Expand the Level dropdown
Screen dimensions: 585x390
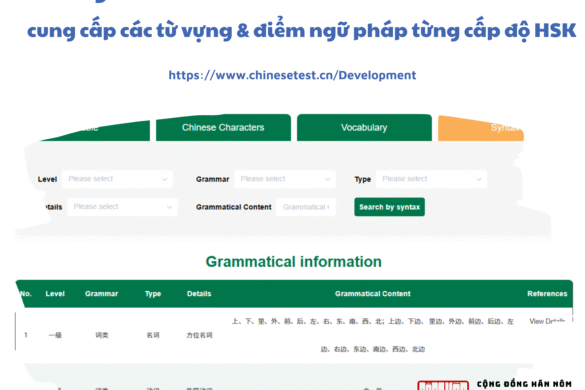click(117, 179)
